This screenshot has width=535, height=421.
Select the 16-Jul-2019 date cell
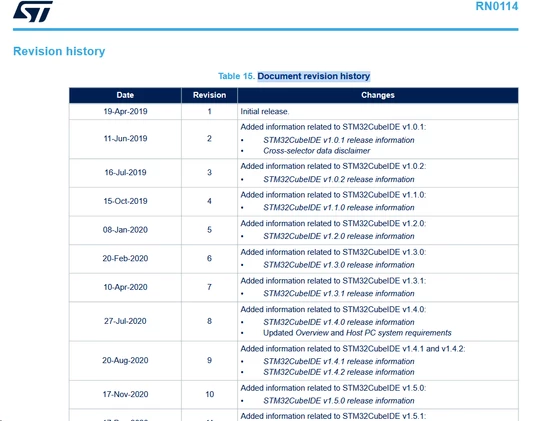point(125,172)
